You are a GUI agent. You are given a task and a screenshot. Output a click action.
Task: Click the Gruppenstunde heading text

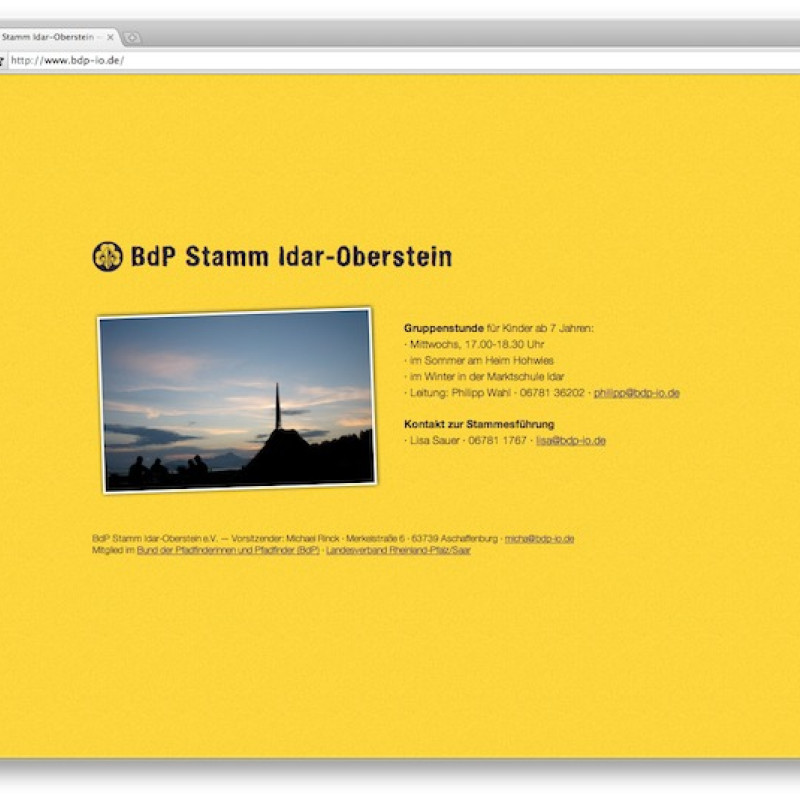tap(443, 328)
